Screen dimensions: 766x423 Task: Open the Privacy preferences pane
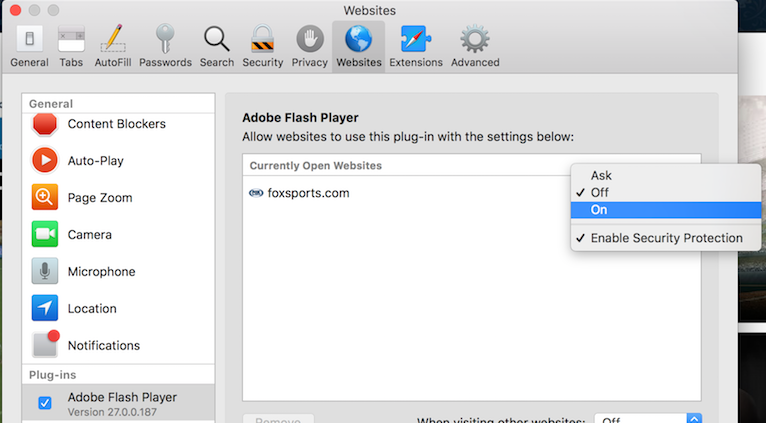[310, 47]
